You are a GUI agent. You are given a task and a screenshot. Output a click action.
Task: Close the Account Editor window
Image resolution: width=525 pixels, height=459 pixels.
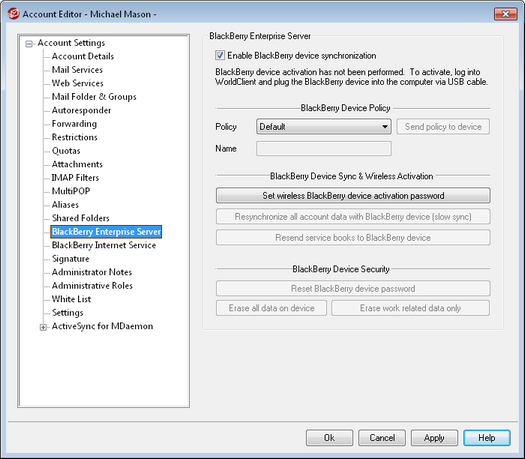pos(505,14)
